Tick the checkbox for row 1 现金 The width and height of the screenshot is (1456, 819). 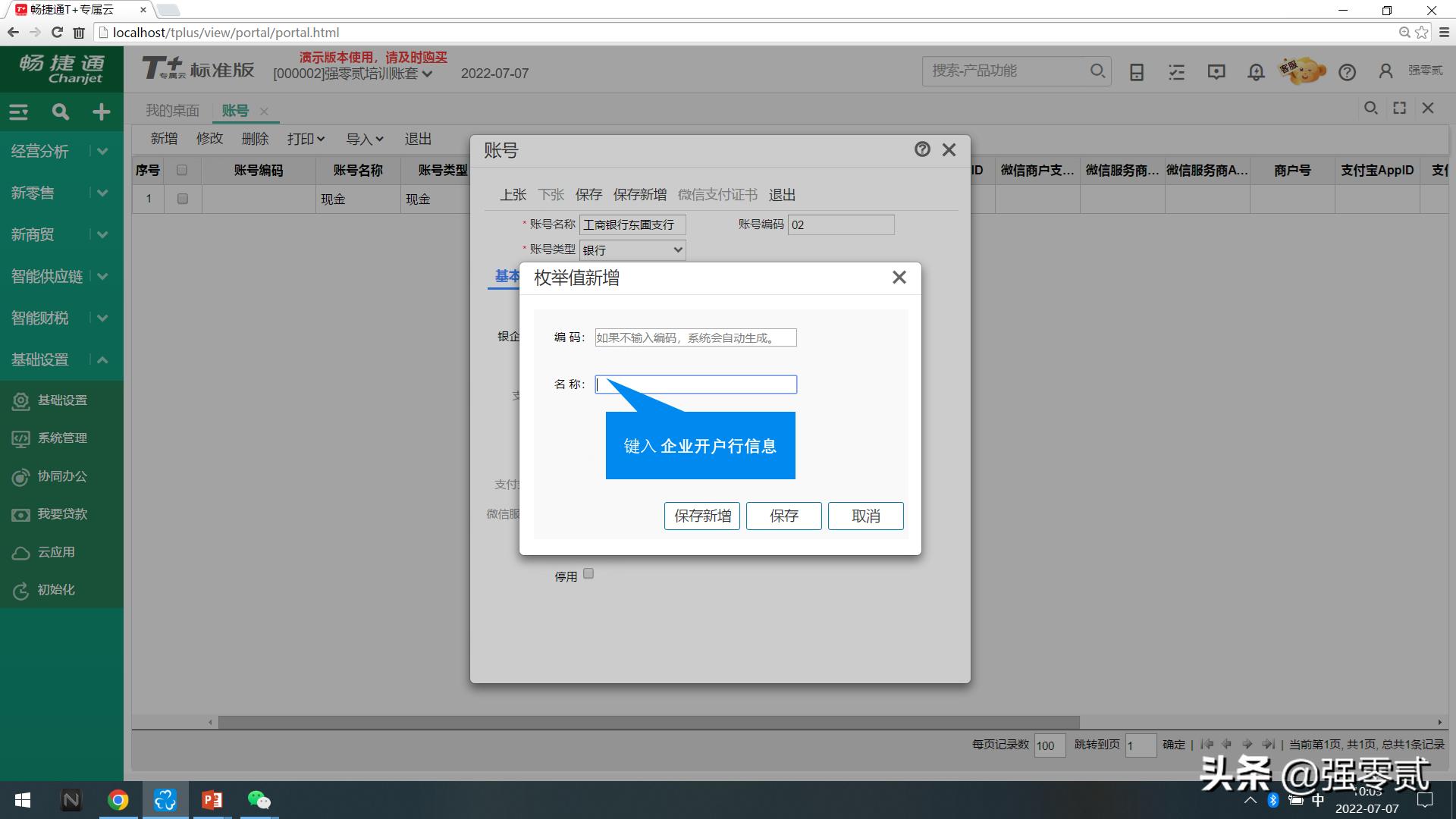(x=181, y=199)
